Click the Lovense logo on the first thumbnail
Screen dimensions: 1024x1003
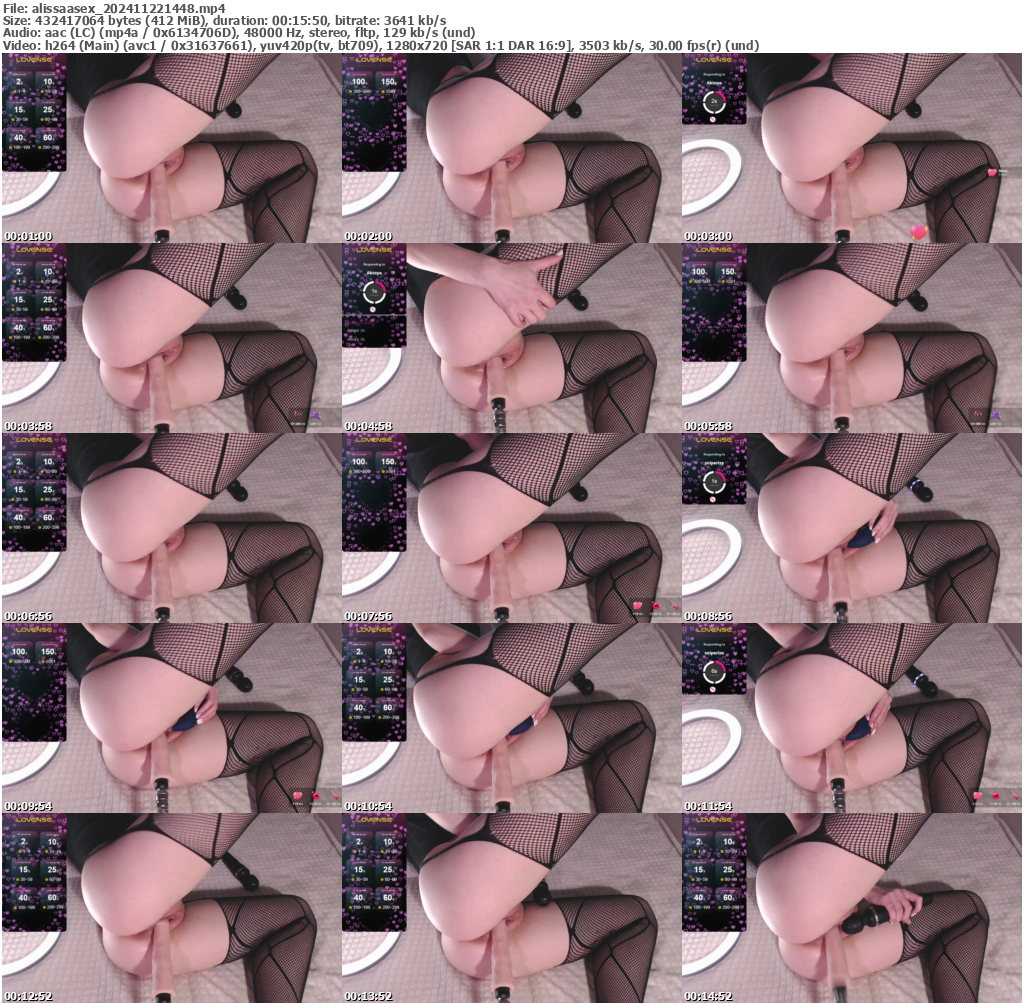[x=33, y=60]
